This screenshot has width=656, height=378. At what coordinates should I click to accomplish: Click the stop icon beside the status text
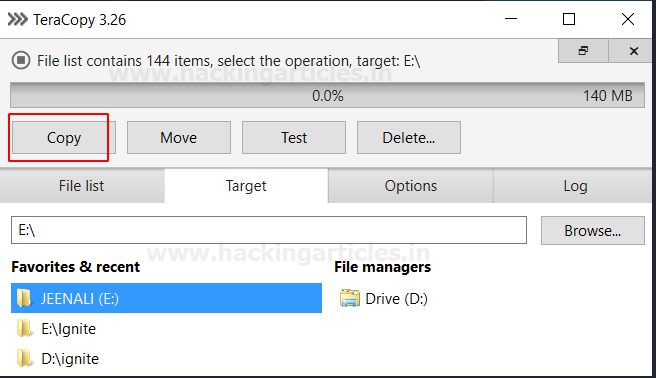pyautogui.click(x=20, y=60)
